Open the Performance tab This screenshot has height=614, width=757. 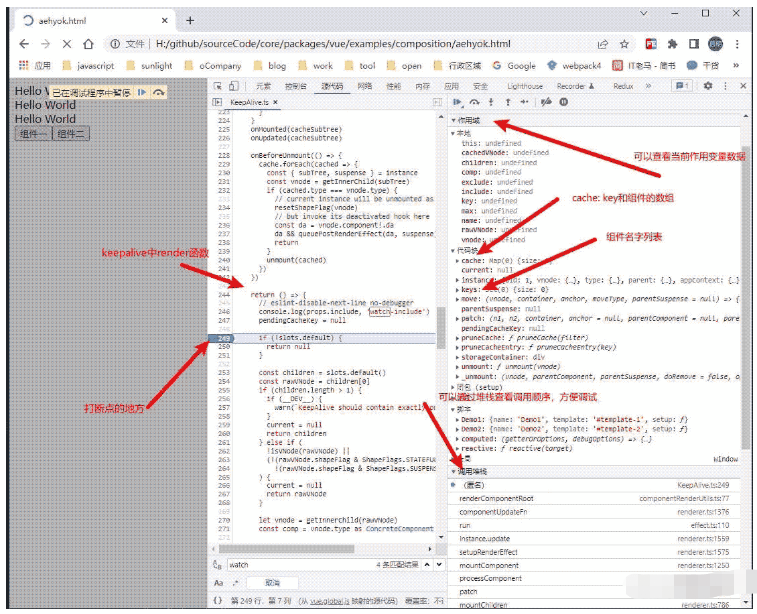(x=393, y=86)
